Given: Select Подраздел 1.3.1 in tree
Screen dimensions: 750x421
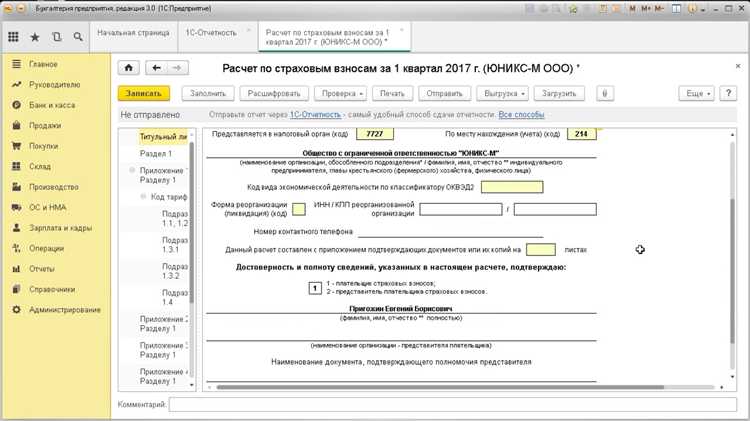Looking at the screenshot, I should 175,244.
